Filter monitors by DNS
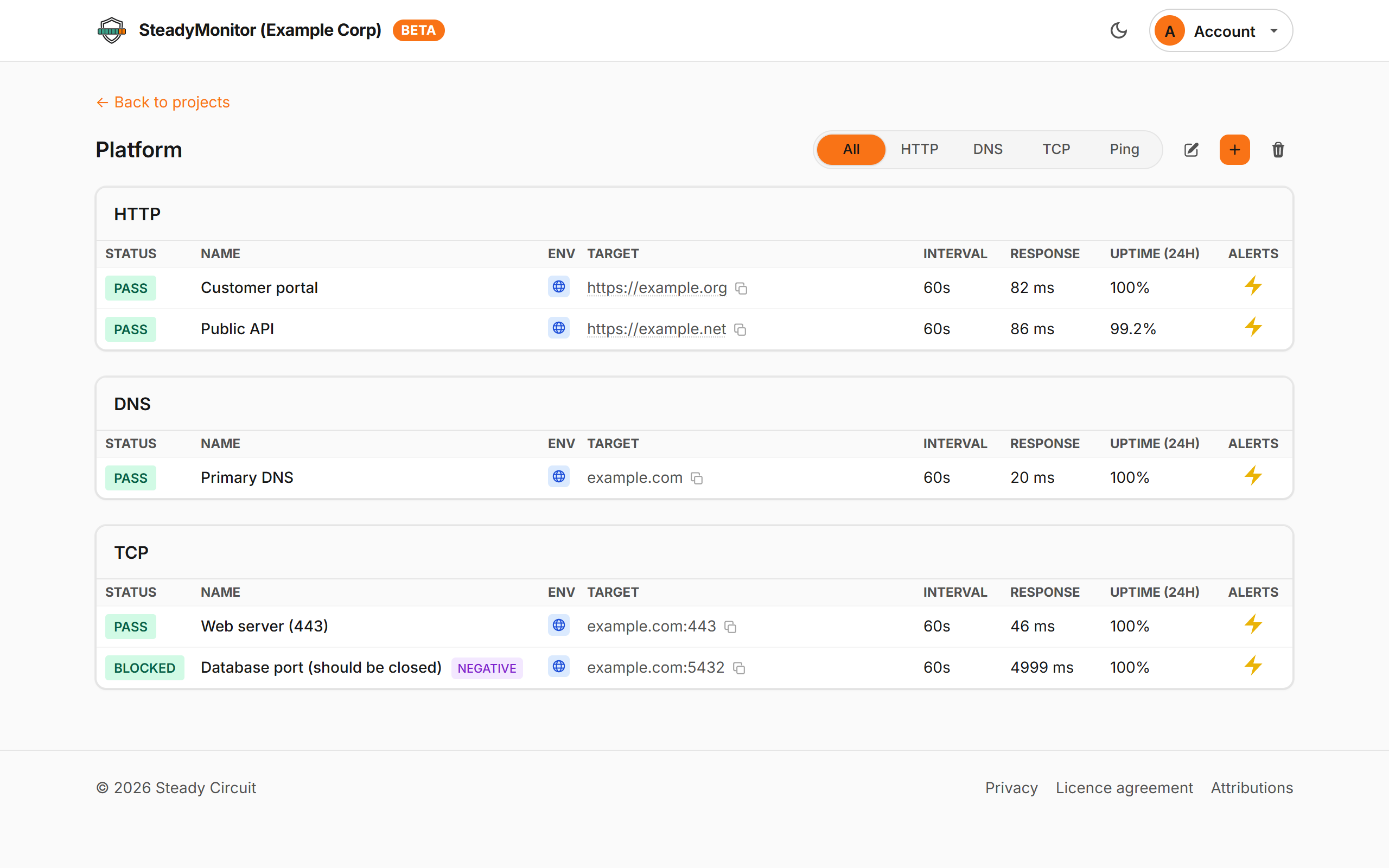The width and height of the screenshot is (1389, 868). (988, 149)
